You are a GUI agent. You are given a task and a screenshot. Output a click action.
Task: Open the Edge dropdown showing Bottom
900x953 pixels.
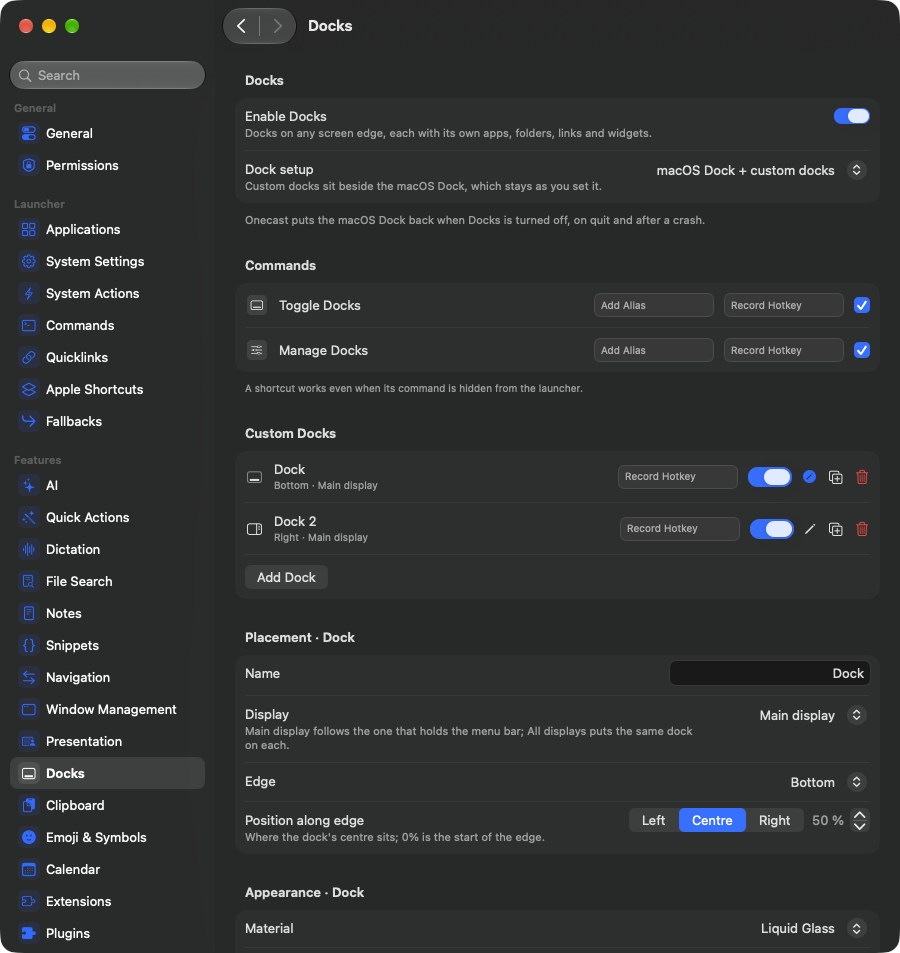click(828, 782)
